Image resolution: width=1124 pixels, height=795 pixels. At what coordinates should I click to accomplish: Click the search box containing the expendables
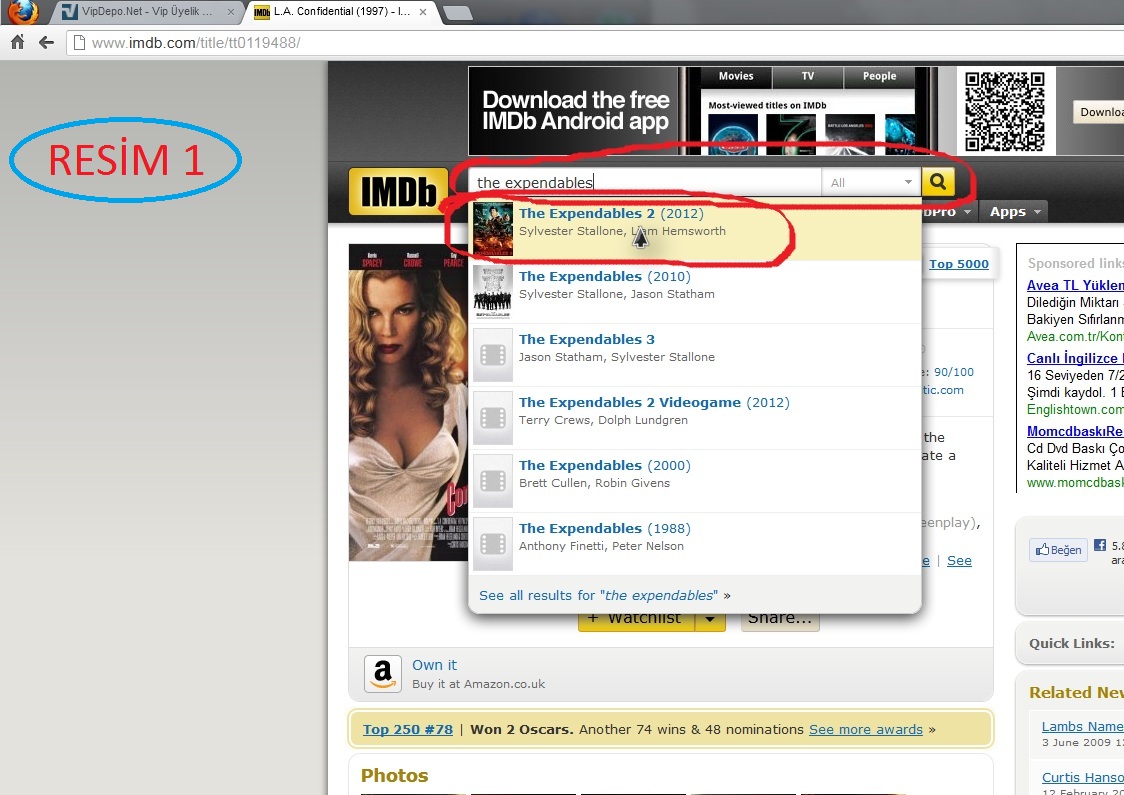645,182
